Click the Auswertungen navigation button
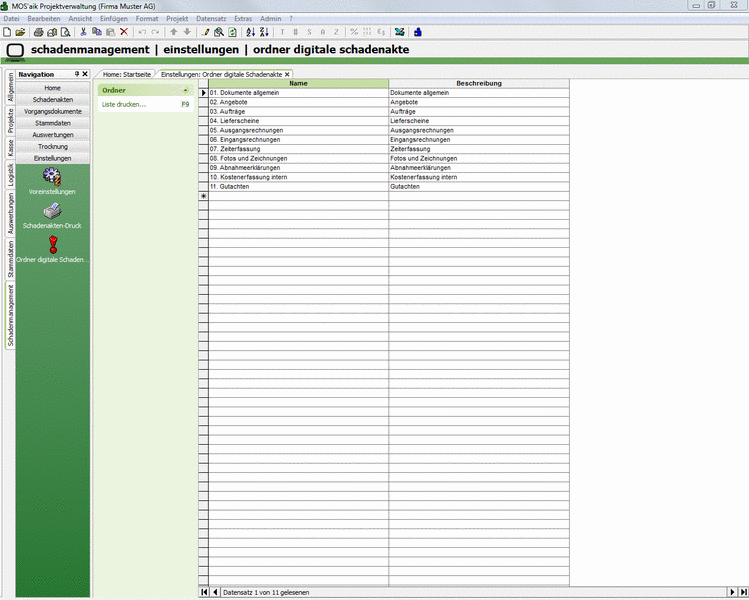 [x=53, y=135]
